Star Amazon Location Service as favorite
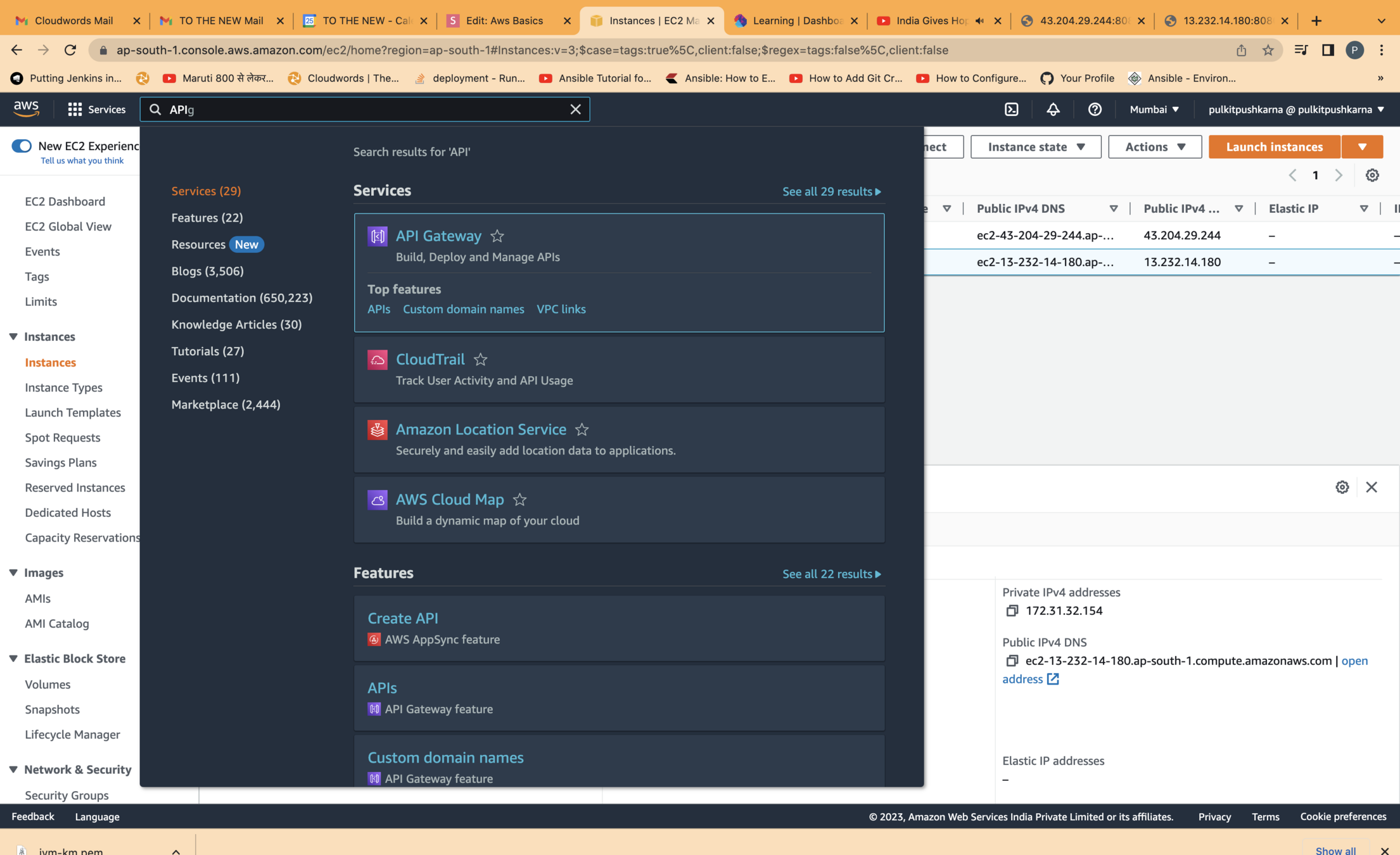This screenshot has height=855, width=1400. coord(582,430)
